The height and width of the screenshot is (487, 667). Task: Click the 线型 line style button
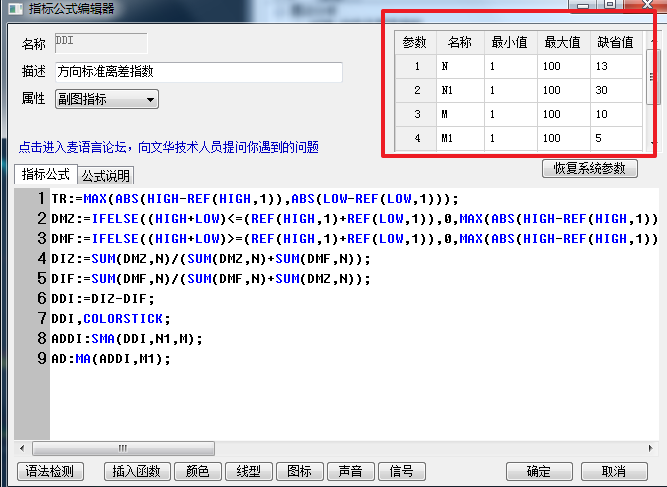(x=249, y=471)
